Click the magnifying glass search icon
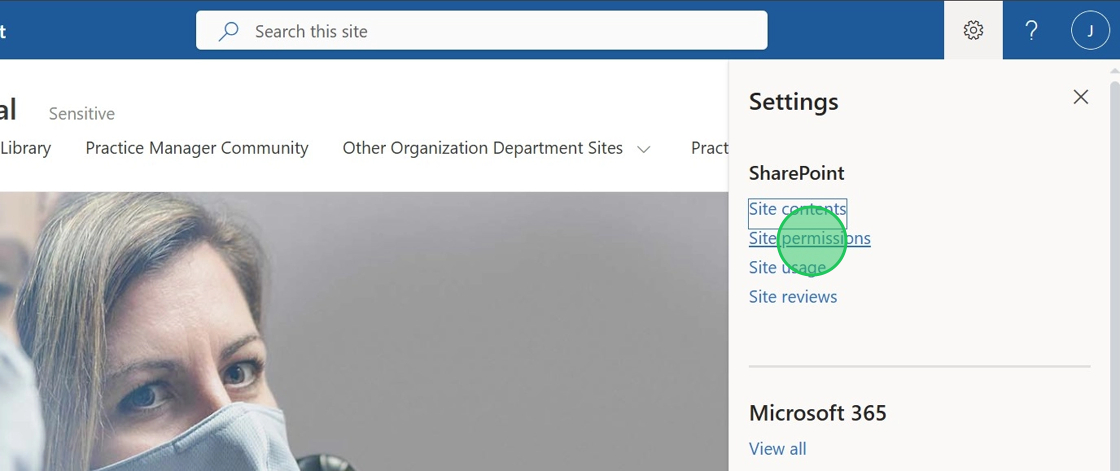 click(229, 31)
